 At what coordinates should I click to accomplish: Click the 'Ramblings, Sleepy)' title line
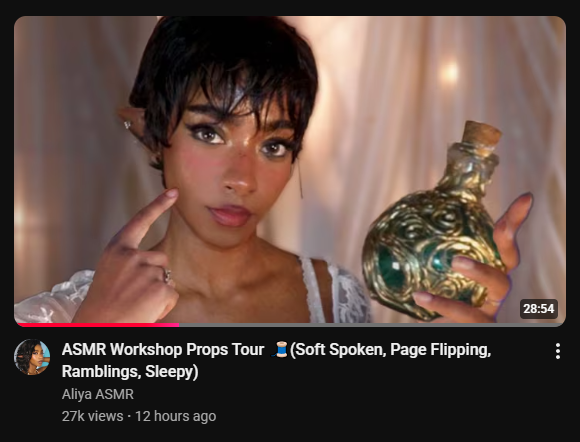[130, 371]
